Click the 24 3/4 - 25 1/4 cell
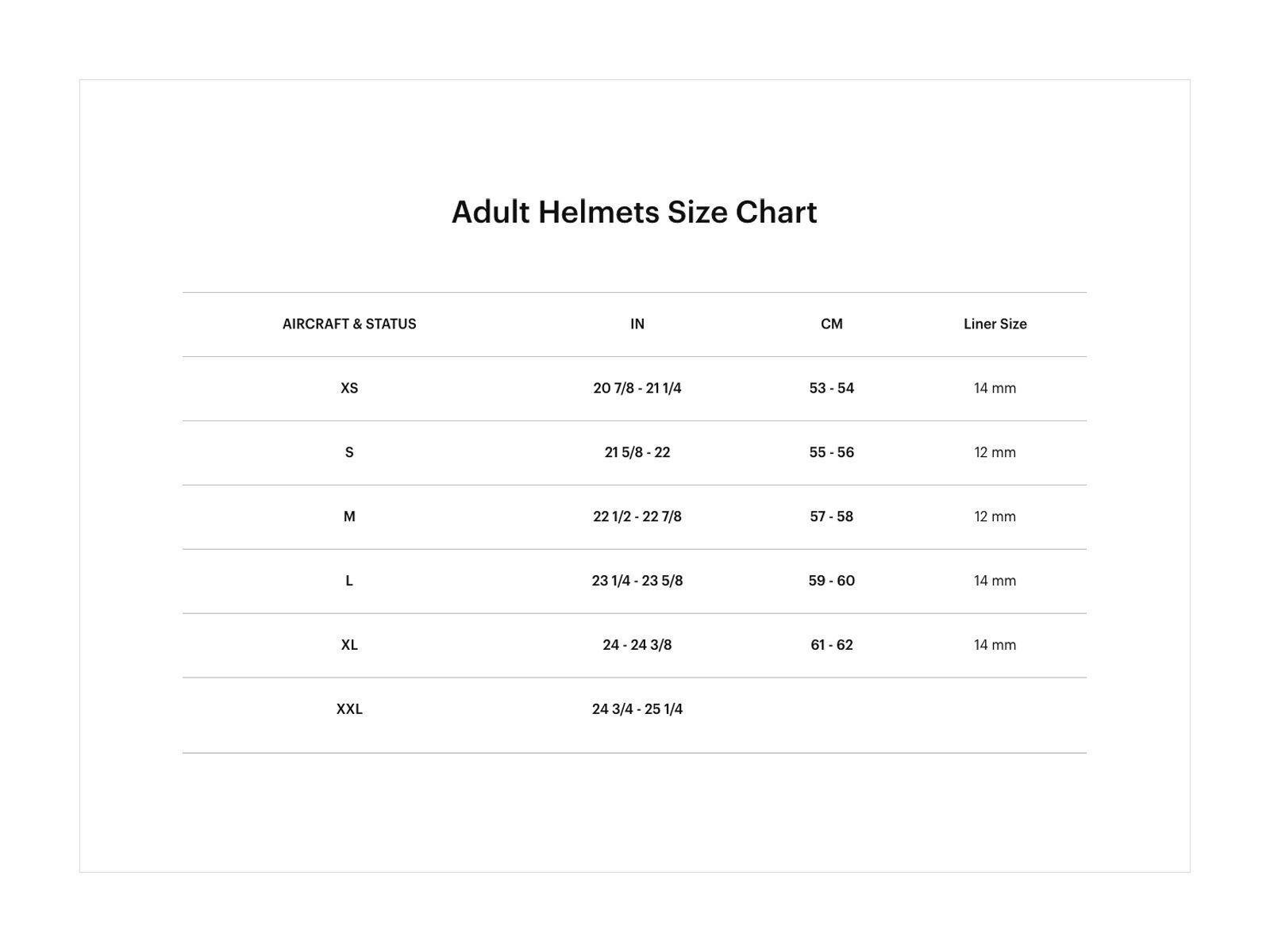Image resolution: width=1270 pixels, height=952 pixels. coord(637,709)
